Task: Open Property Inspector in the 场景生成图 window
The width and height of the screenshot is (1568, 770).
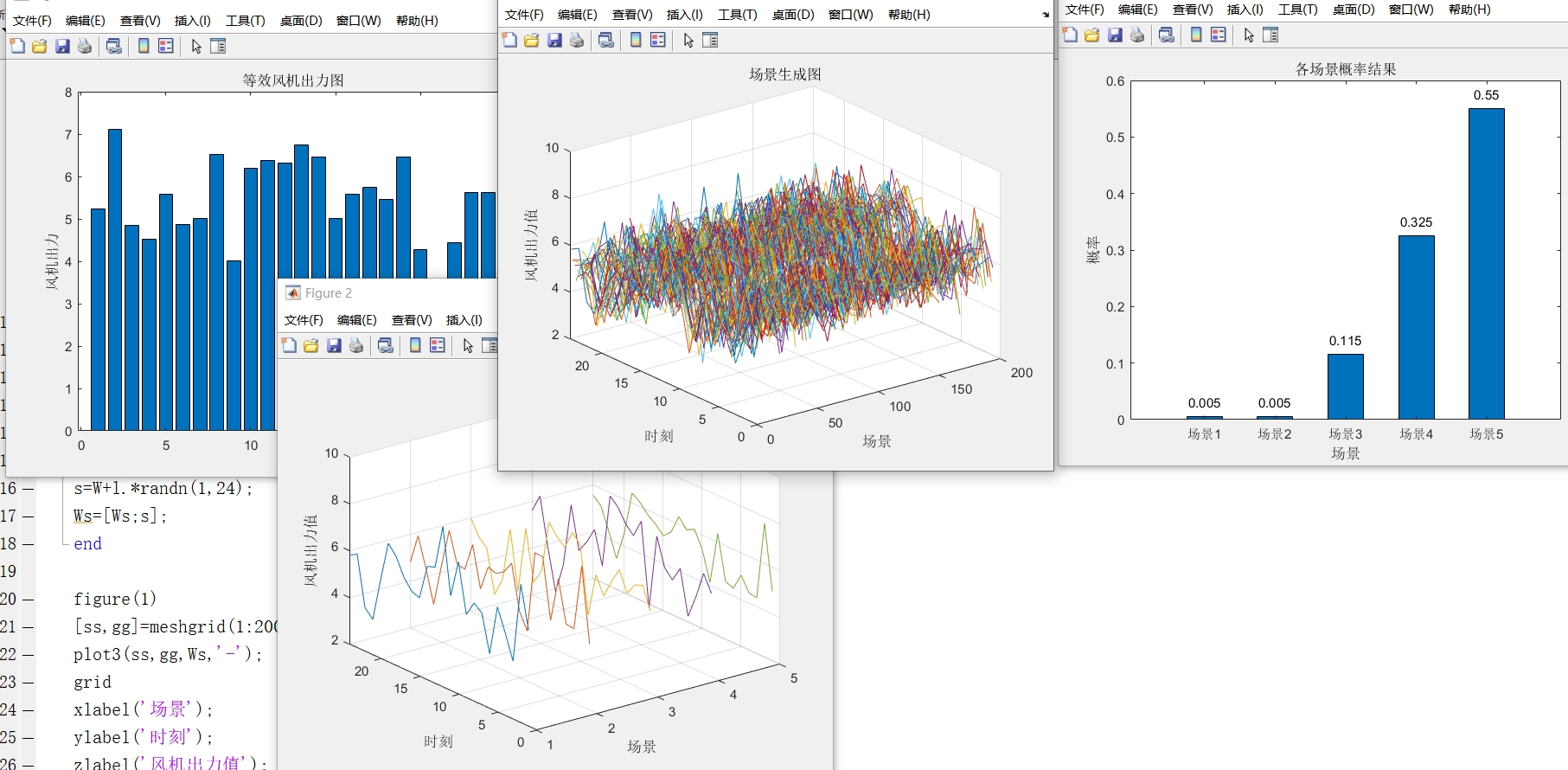Action: click(x=710, y=40)
